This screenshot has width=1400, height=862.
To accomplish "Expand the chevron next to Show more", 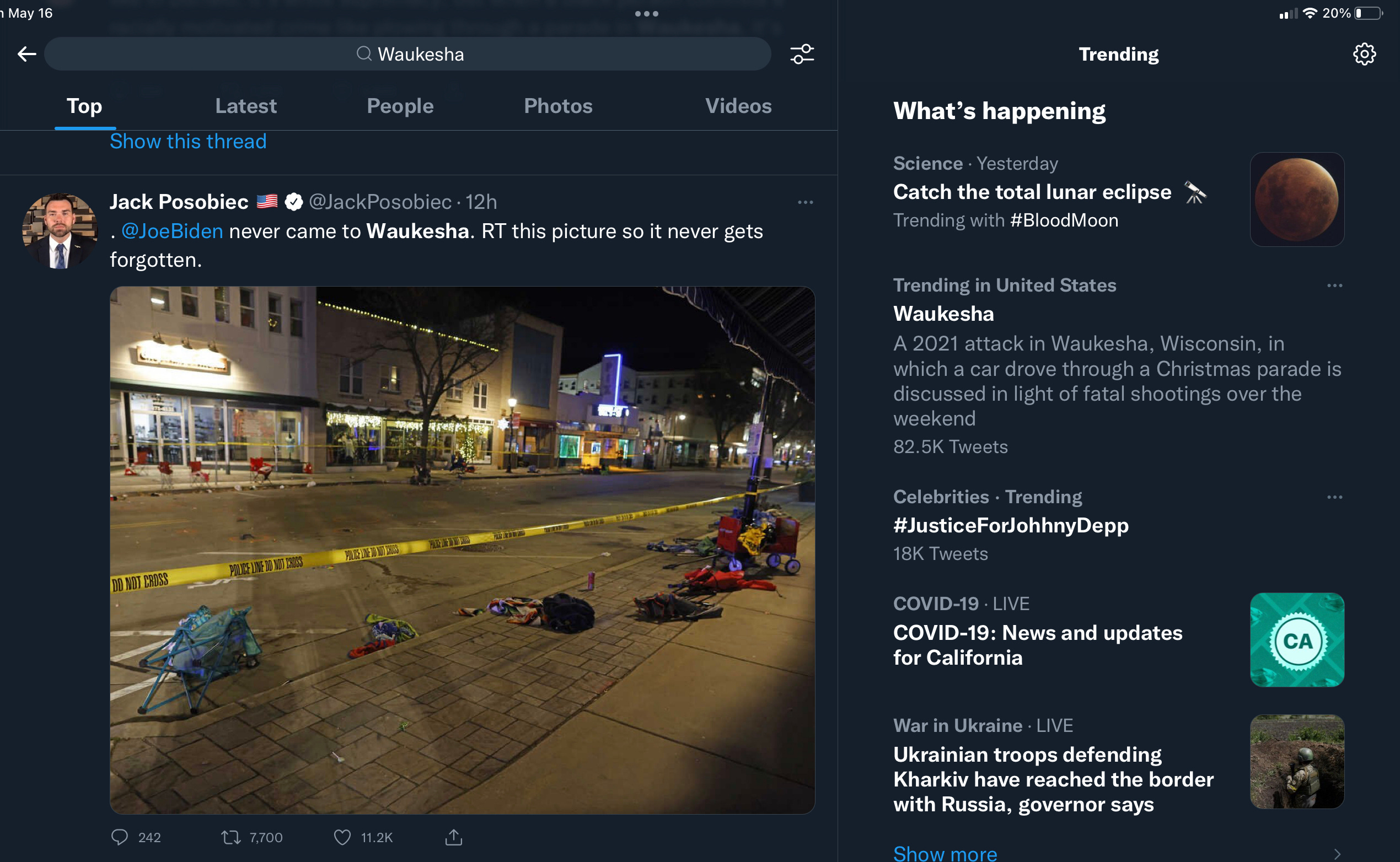I will pyautogui.click(x=1337, y=854).
